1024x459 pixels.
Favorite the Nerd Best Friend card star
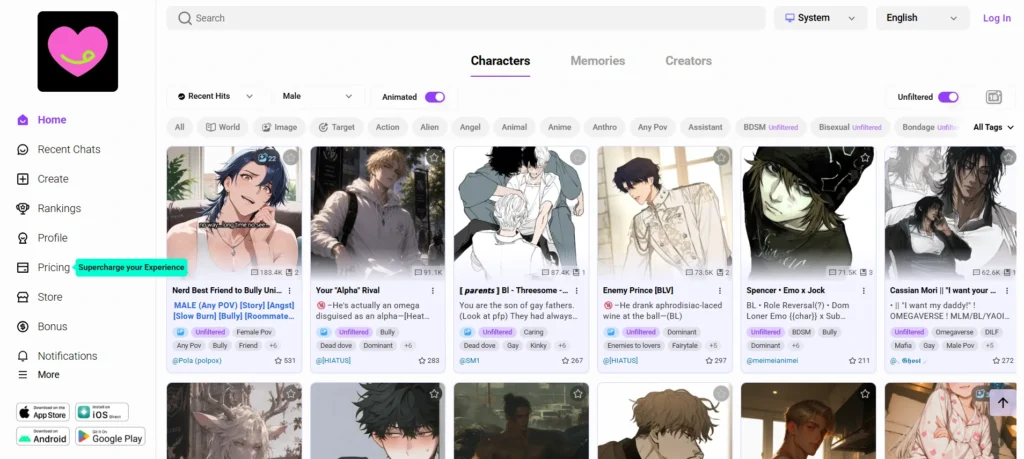[291, 157]
